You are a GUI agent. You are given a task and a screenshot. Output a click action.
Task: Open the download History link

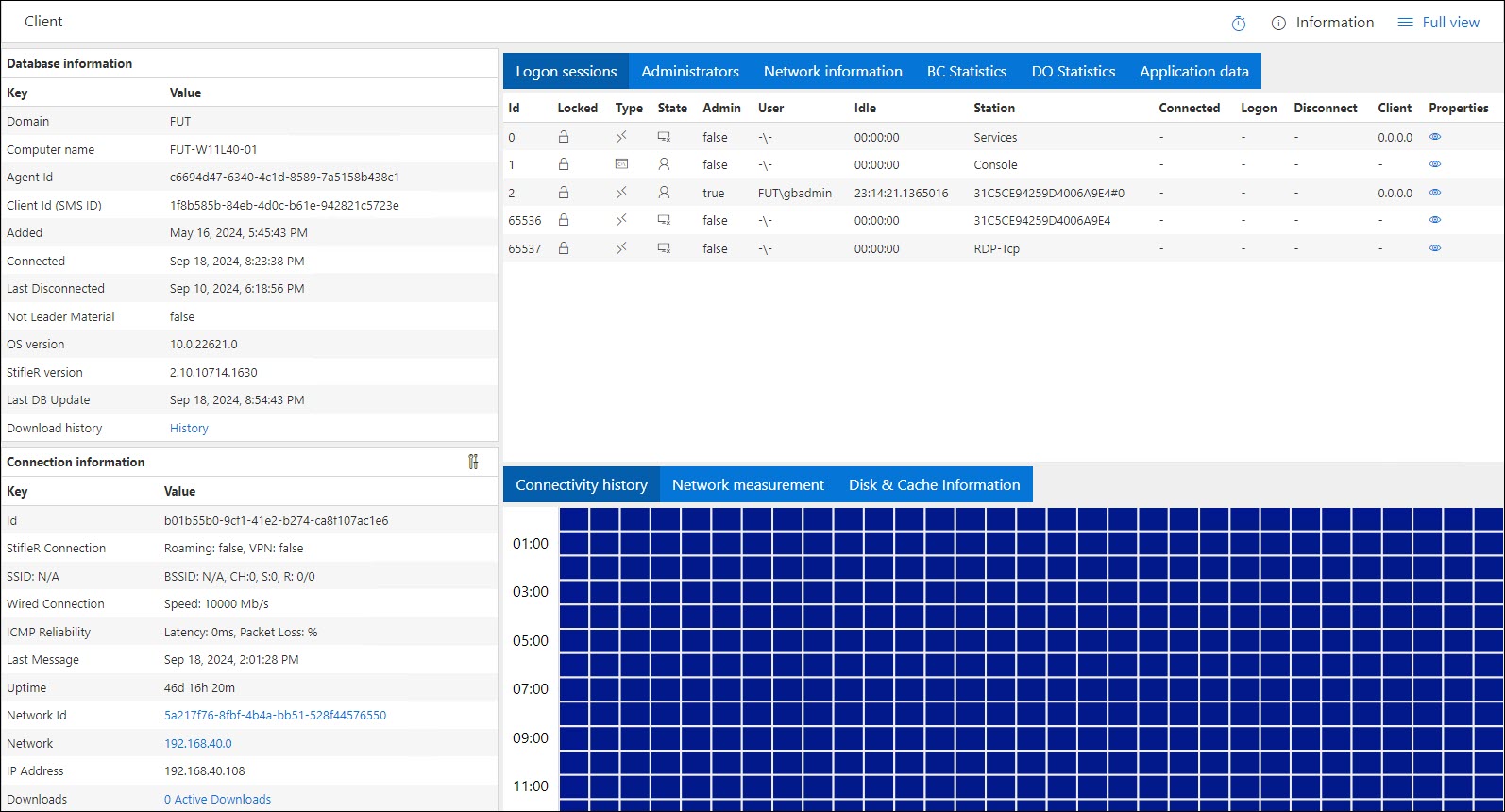pos(189,429)
